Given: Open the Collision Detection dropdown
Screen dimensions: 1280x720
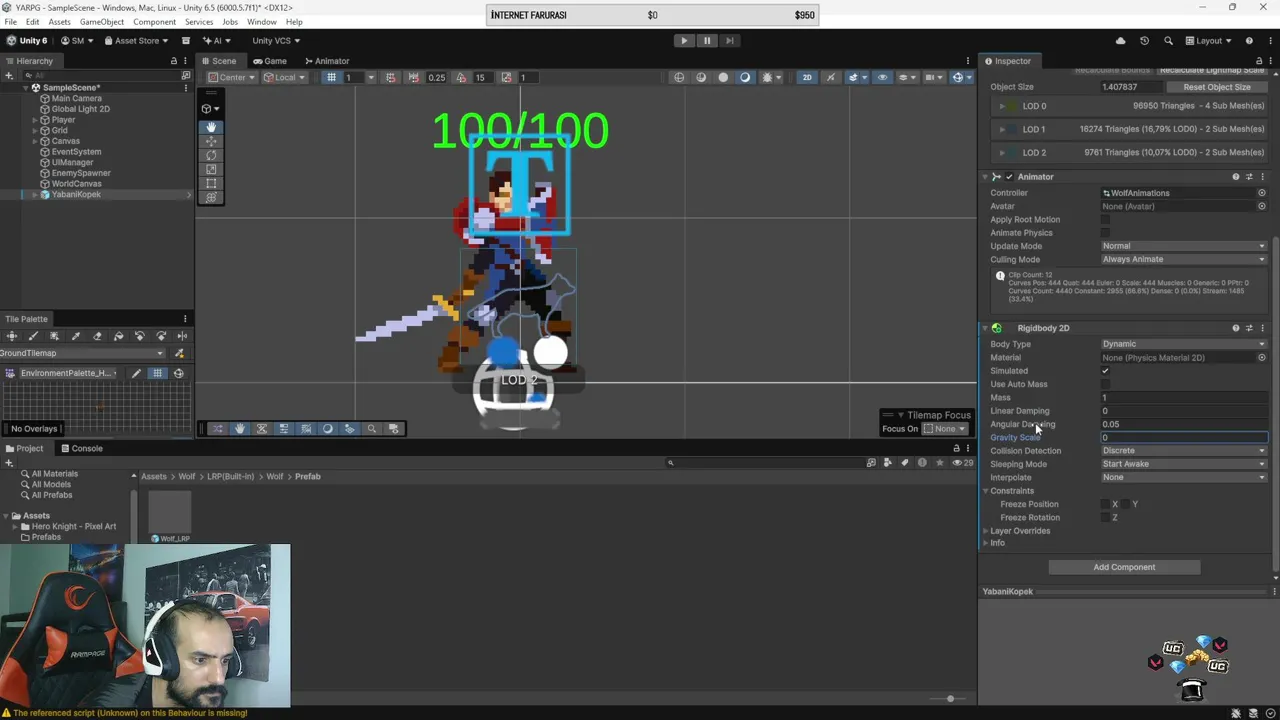Looking at the screenshot, I should pos(1184,451).
